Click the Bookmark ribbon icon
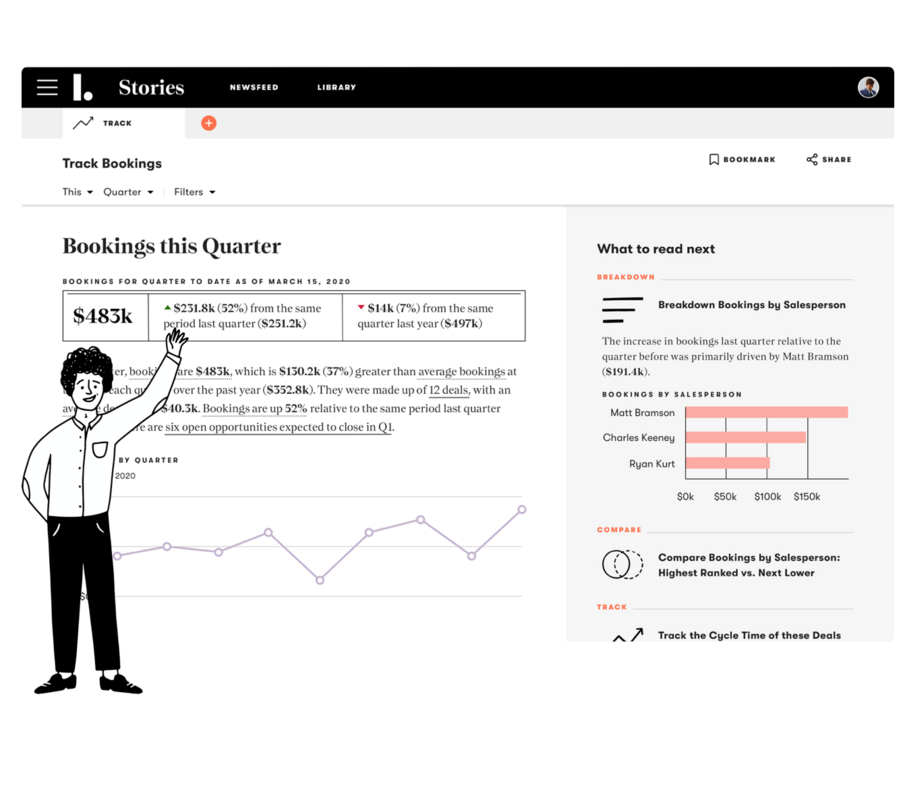This screenshot has height=800, width=901. pos(713,158)
